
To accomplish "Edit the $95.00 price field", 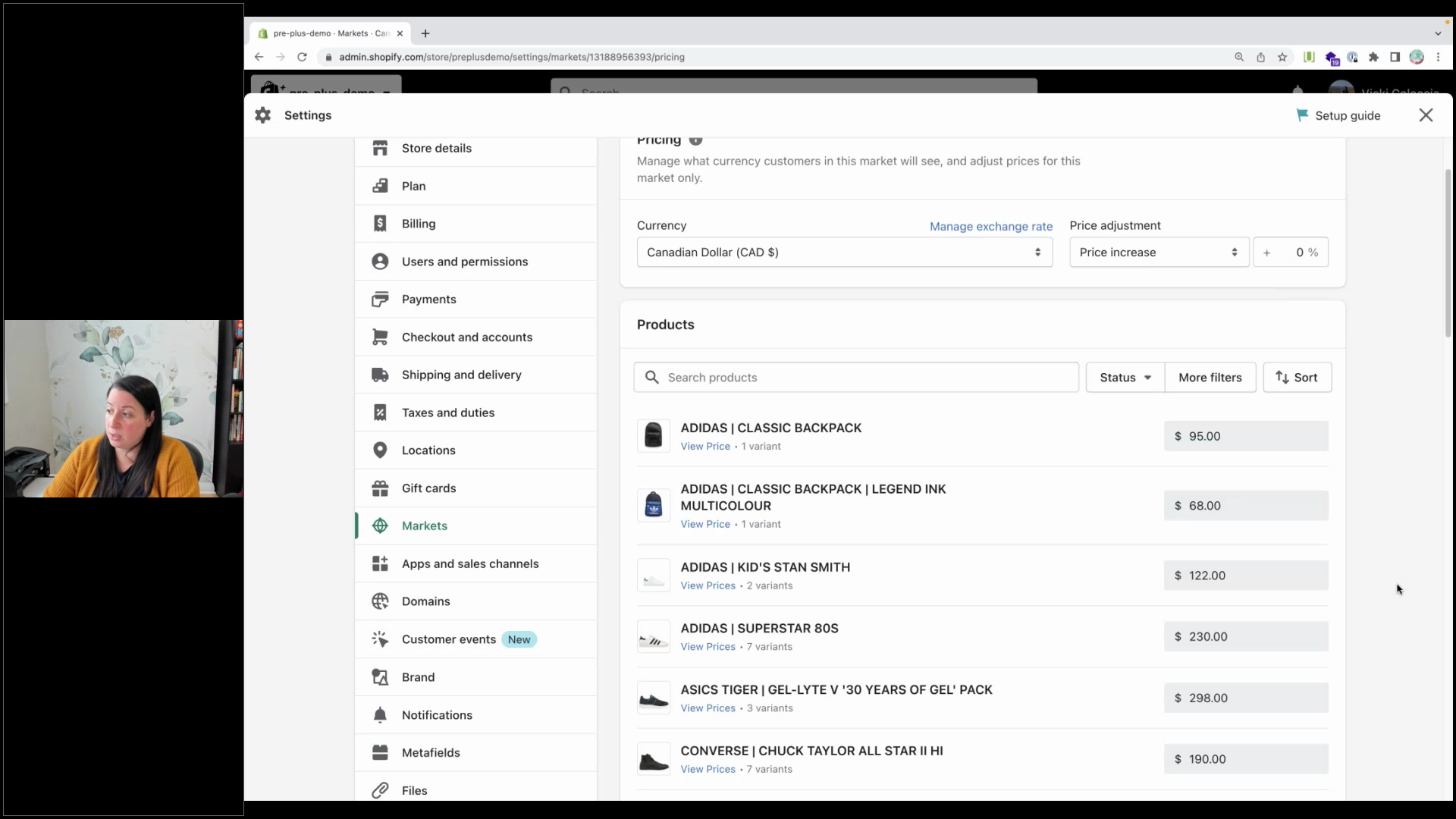I will tap(1246, 436).
